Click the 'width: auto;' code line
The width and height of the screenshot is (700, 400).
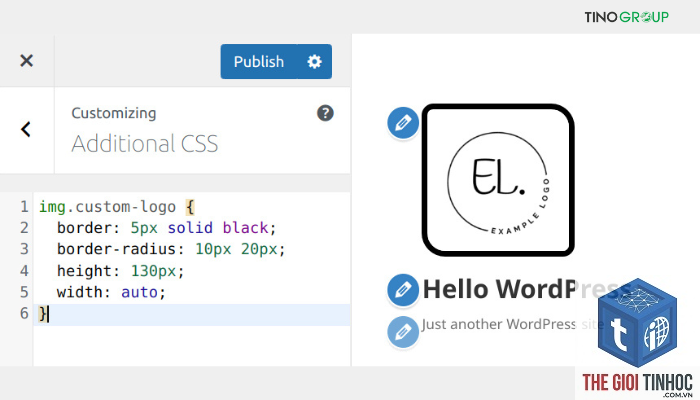click(x=111, y=292)
